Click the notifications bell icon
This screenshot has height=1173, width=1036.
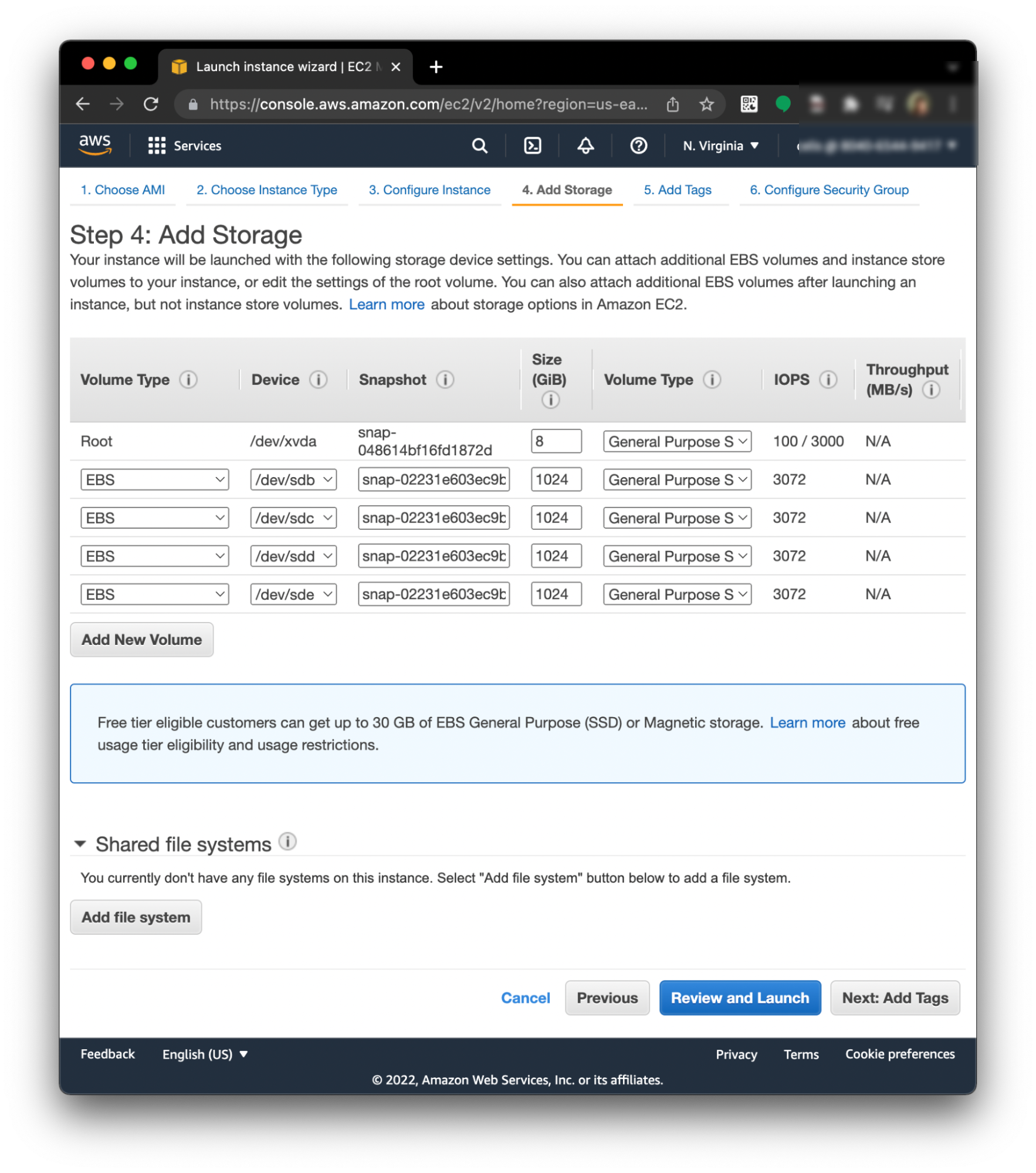pos(585,146)
